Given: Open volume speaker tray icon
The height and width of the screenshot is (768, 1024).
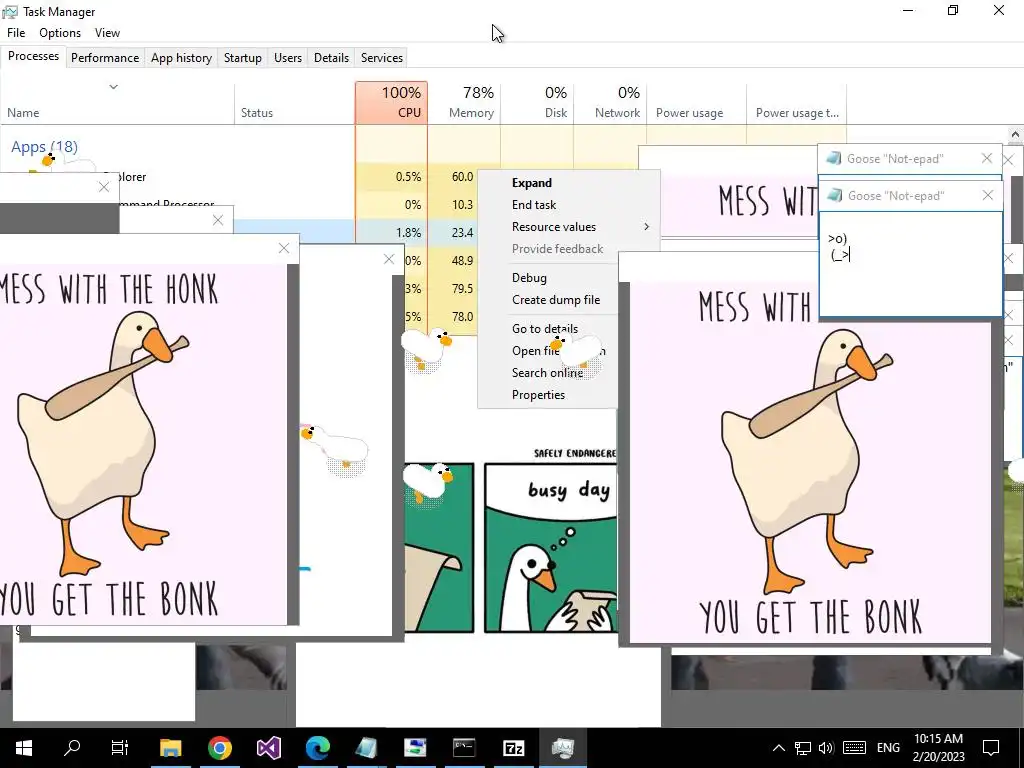Looking at the screenshot, I should tap(826, 748).
